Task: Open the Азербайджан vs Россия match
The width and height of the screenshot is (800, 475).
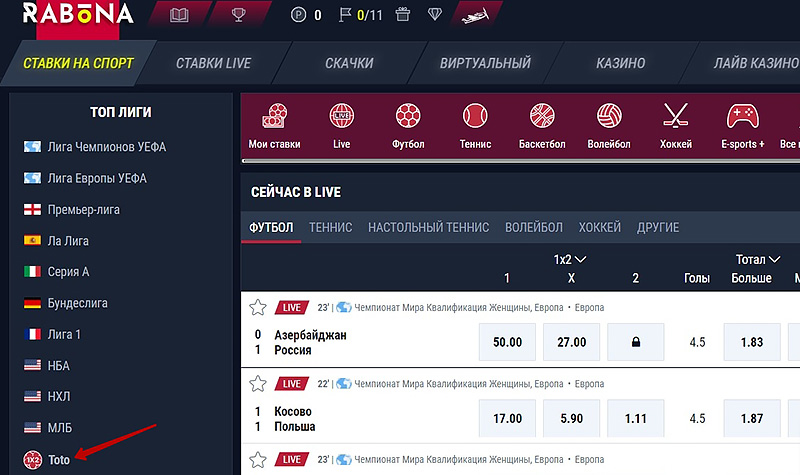Action: (x=310, y=342)
